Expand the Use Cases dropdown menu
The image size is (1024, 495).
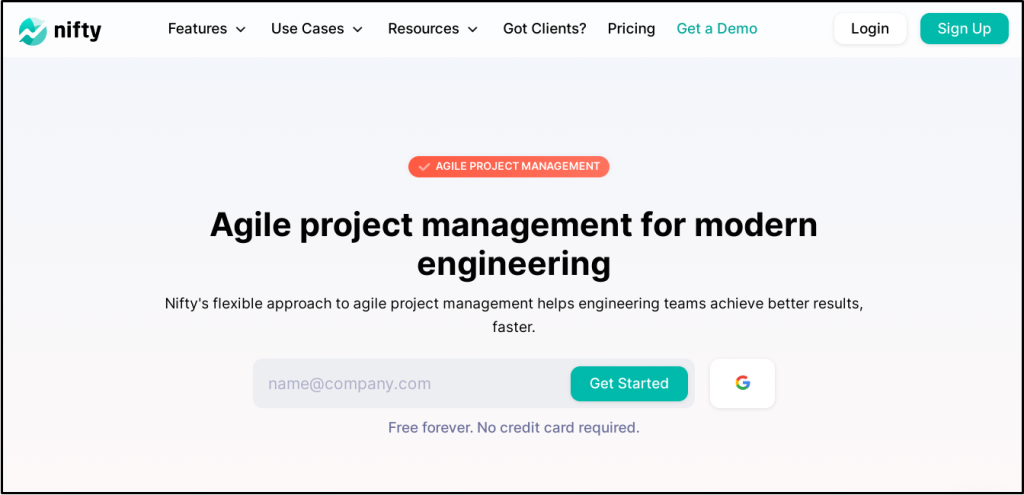[317, 29]
